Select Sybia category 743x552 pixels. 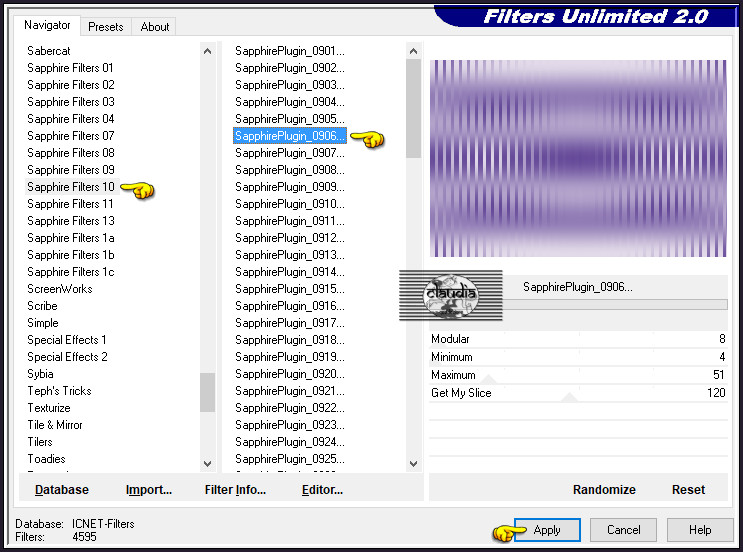pyautogui.click(x=40, y=374)
